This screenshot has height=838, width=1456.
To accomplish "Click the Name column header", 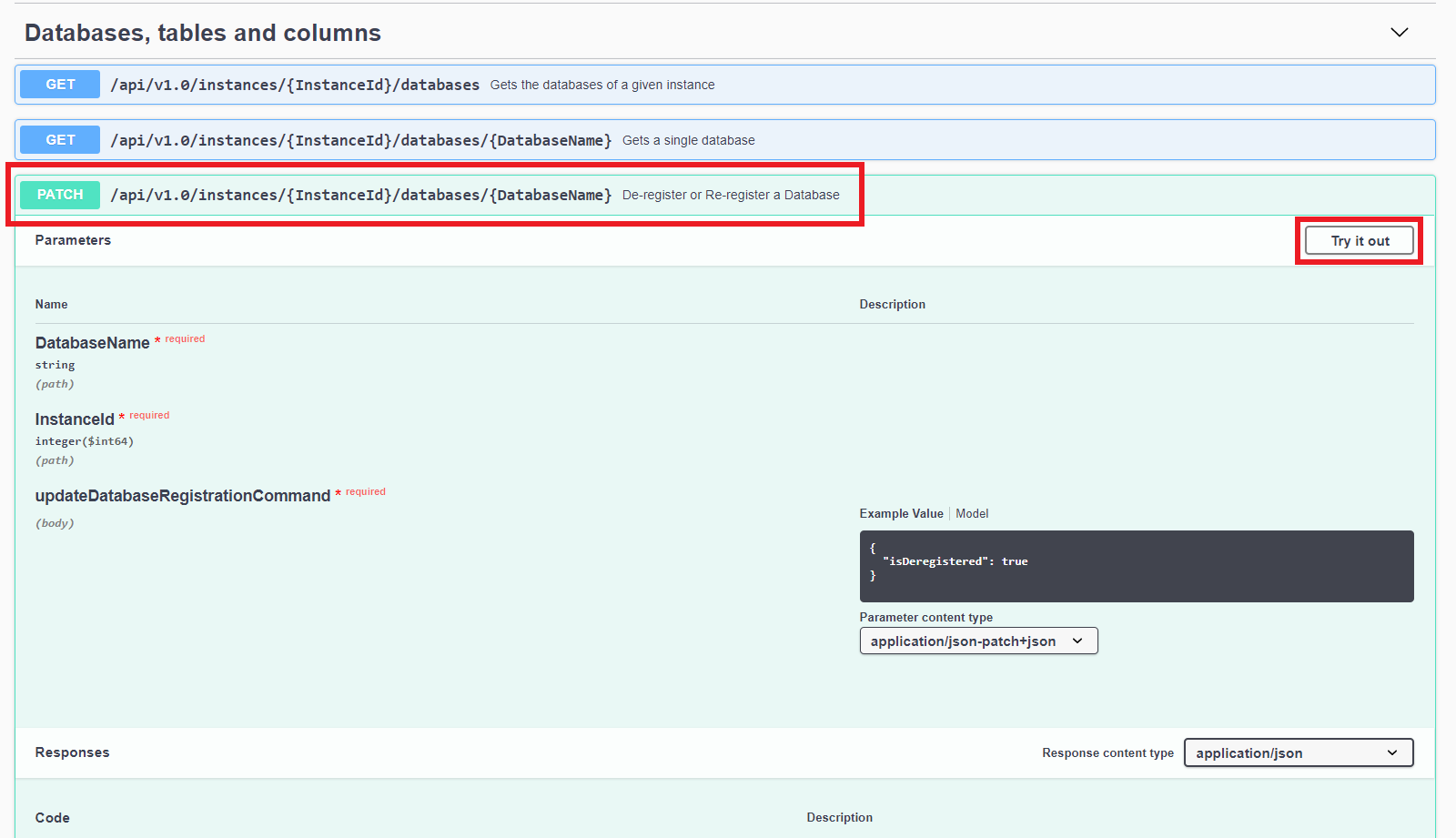I will [51, 304].
